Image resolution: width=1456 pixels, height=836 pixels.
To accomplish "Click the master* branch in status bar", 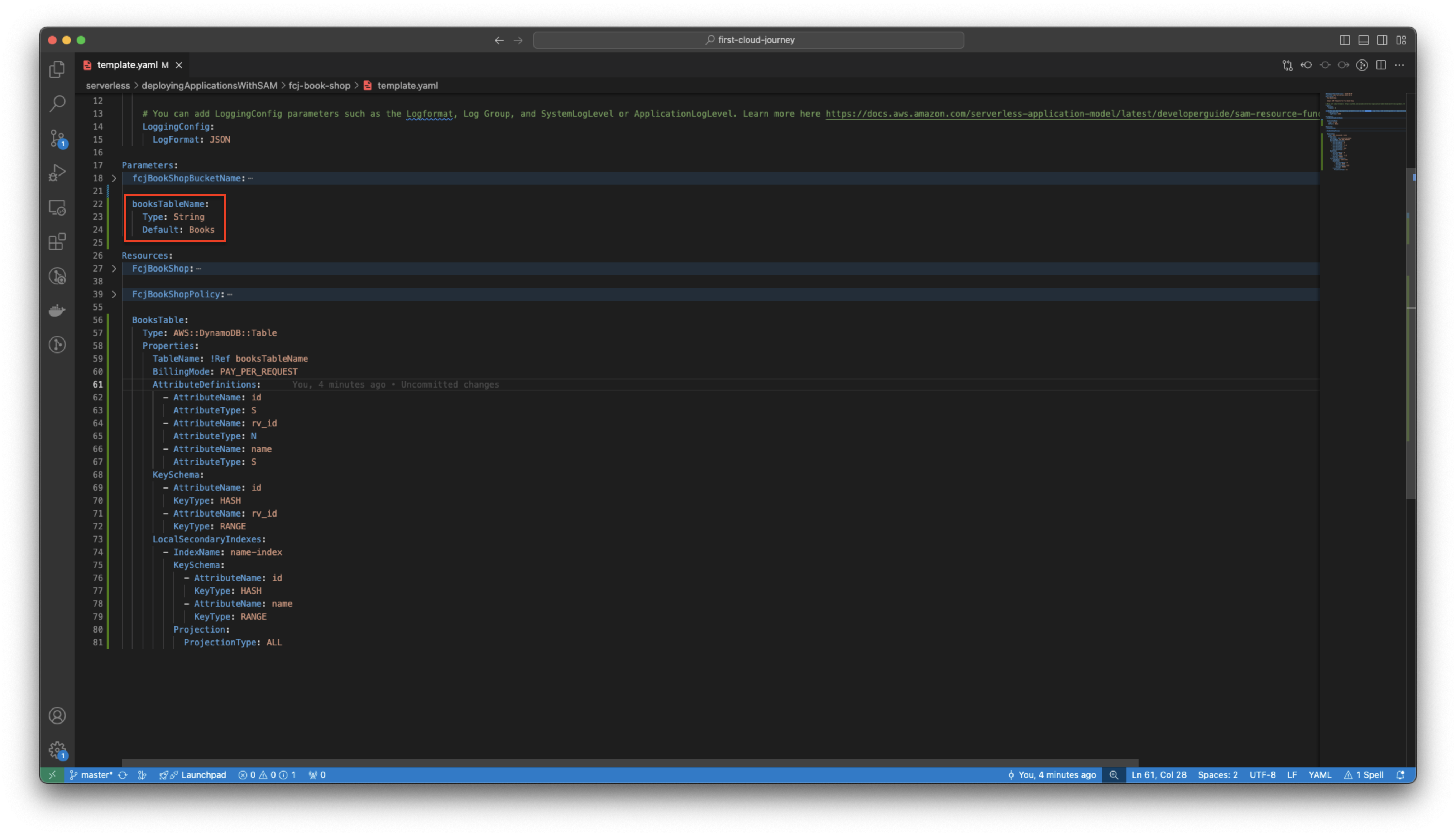I will click(91, 775).
